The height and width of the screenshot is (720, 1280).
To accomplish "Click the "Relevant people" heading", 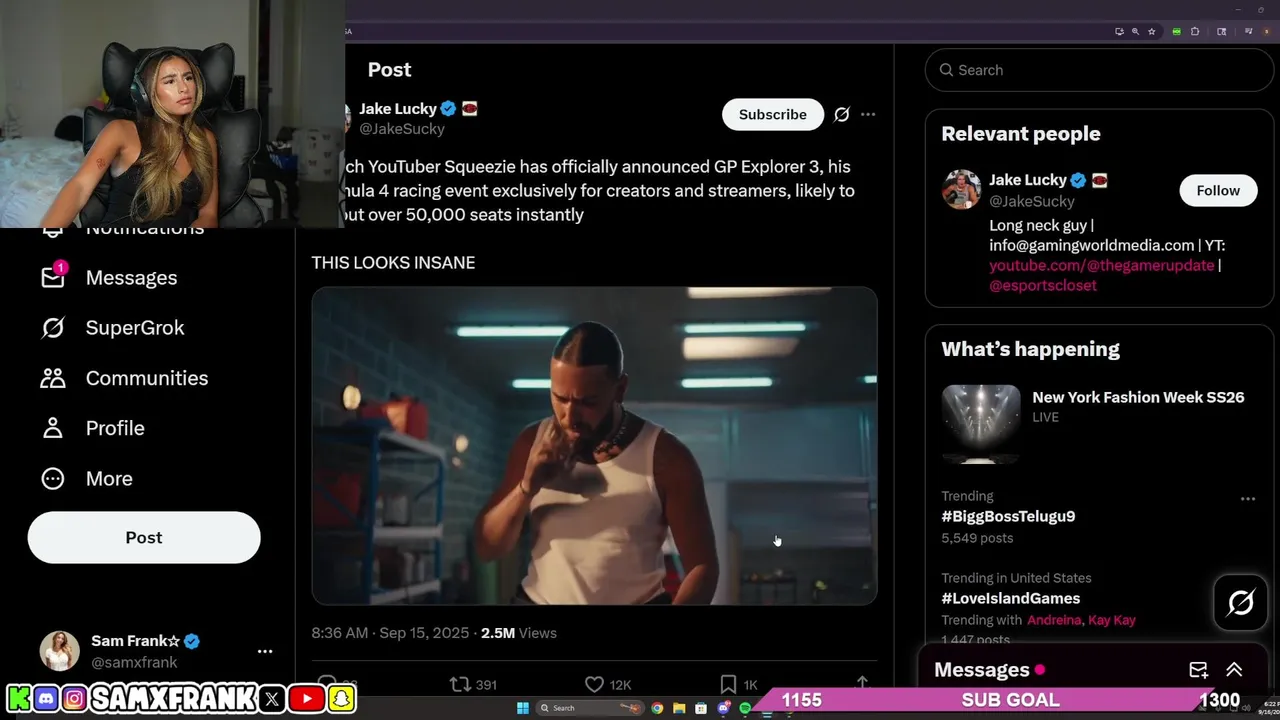I will [1021, 134].
